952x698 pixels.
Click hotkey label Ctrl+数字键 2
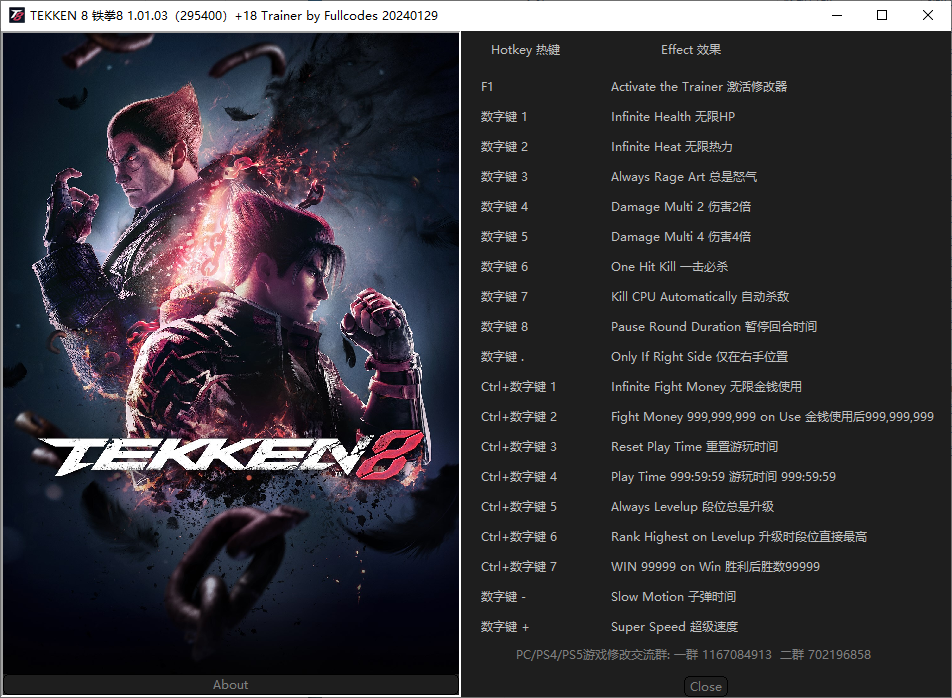click(x=518, y=417)
